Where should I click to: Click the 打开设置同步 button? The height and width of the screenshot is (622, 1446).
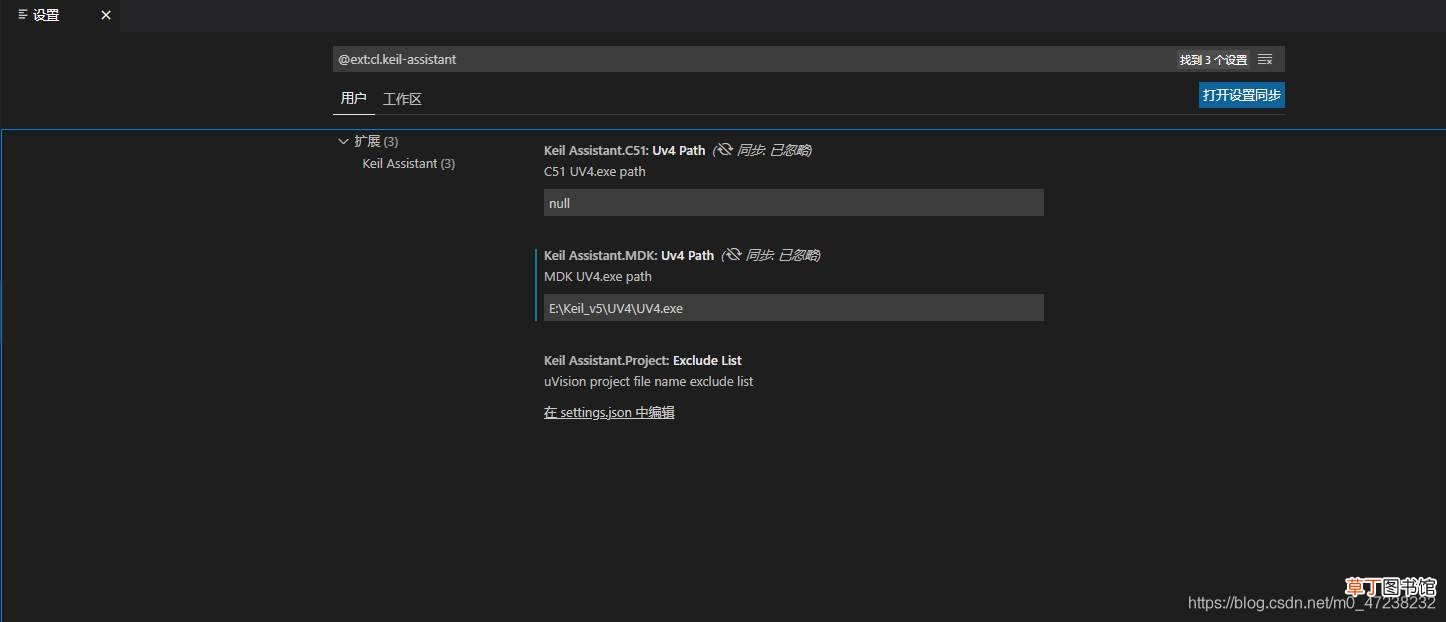click(1242, 95)
